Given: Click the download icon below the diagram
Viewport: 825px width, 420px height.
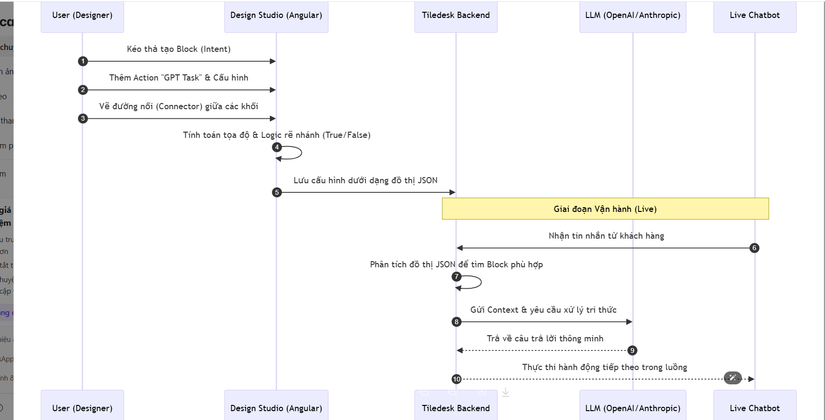Looking at the screenshot, I should click(x=506, y=393).
